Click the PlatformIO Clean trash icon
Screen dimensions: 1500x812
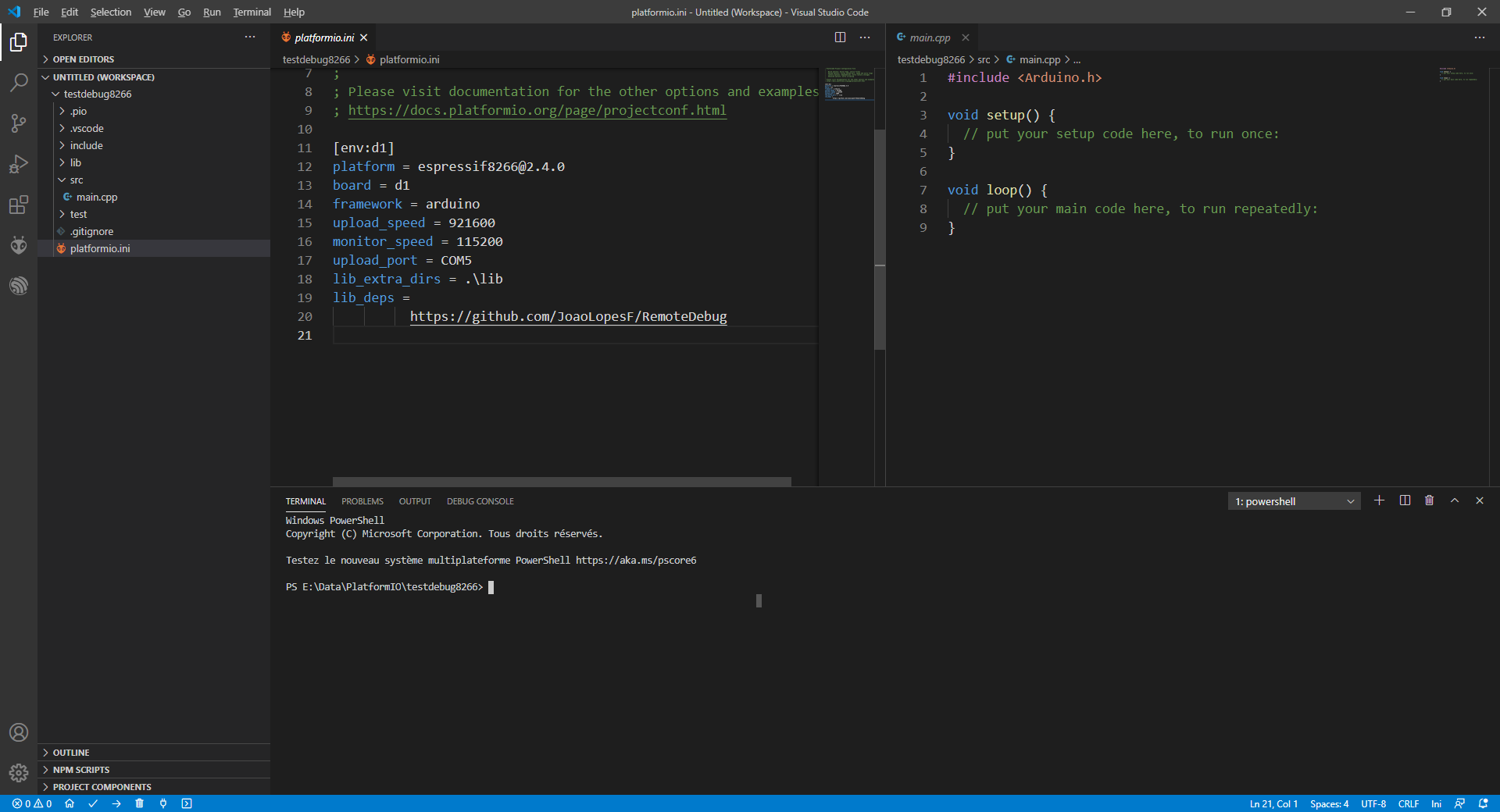tap(140, 803)
